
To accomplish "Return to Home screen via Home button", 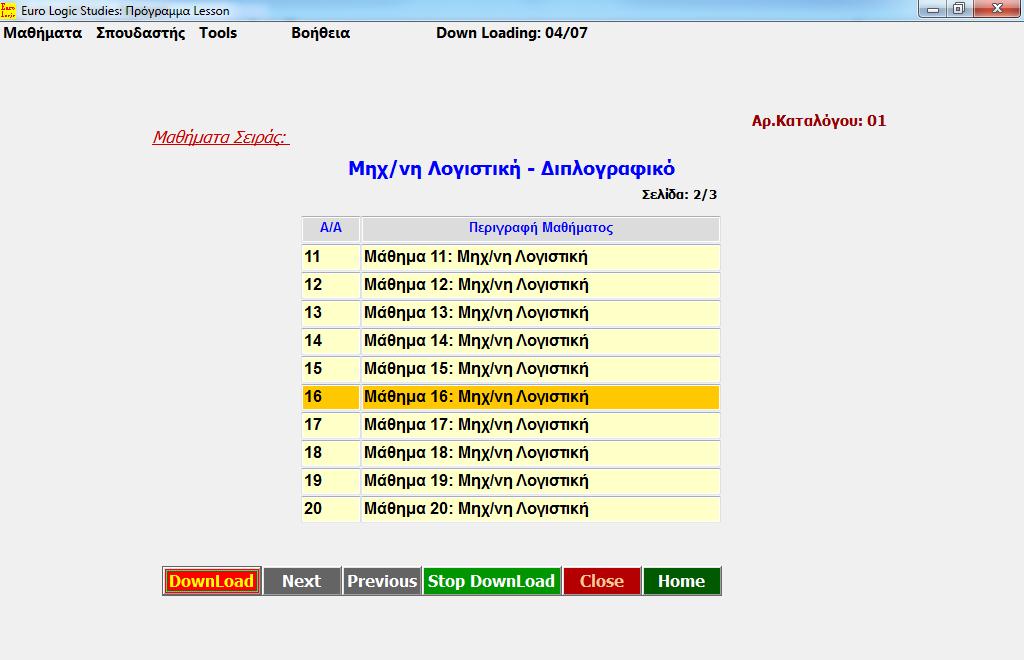I will [x=682, y=581].
